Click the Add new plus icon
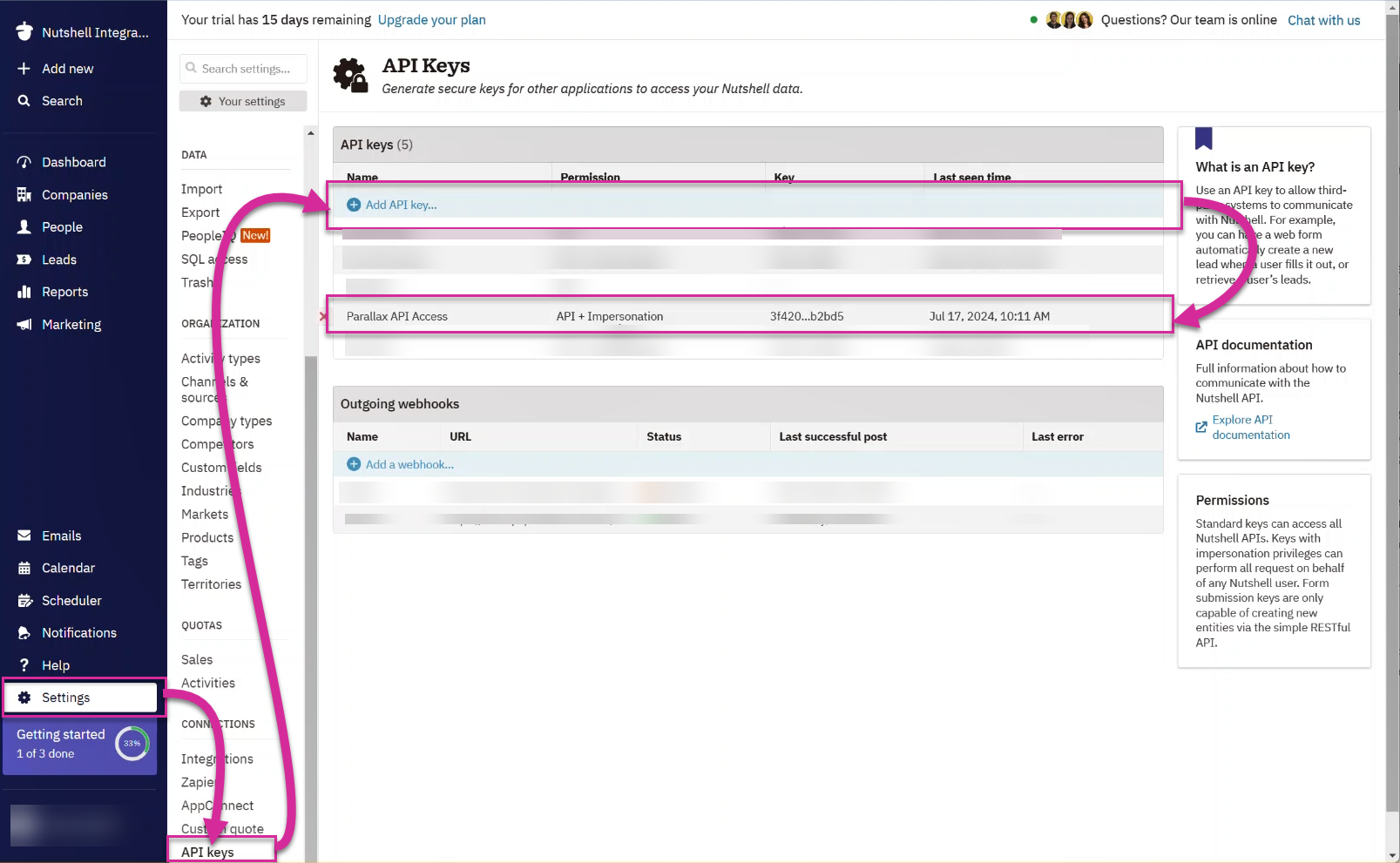Screen dimensions: 1400x863 point(24,69)
